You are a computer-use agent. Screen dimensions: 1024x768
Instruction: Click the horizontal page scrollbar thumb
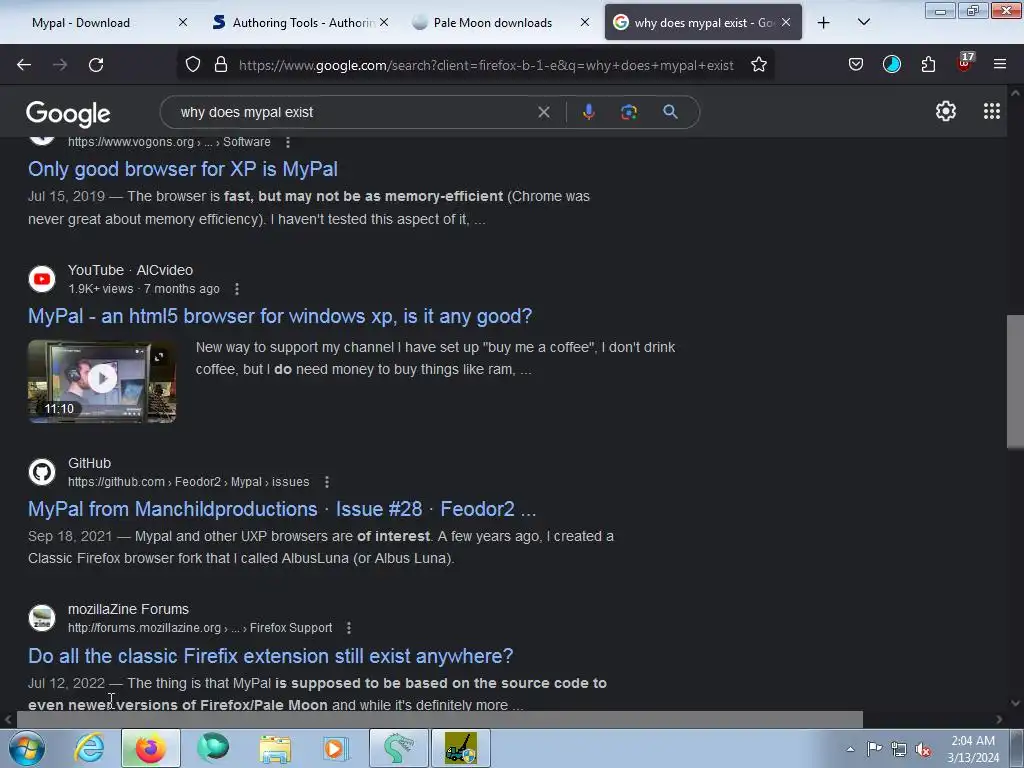pos(439,720)
